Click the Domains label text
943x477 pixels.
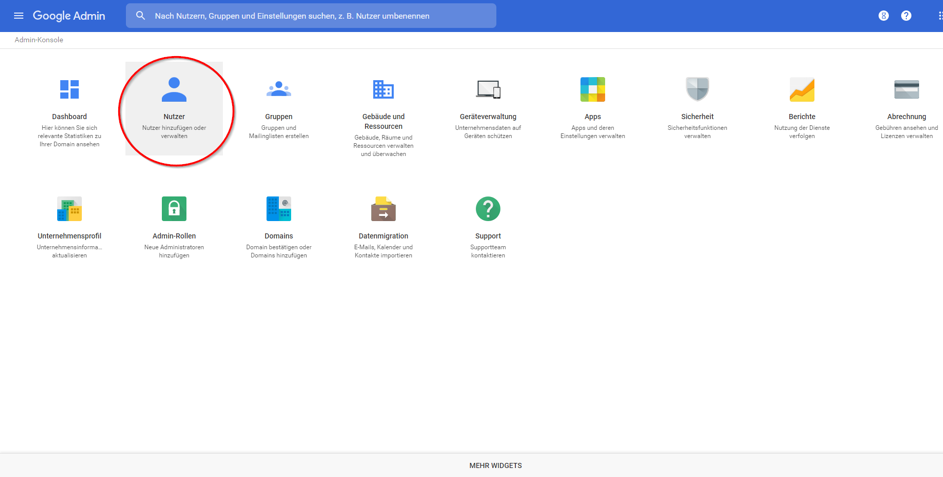tap(278, 236)
